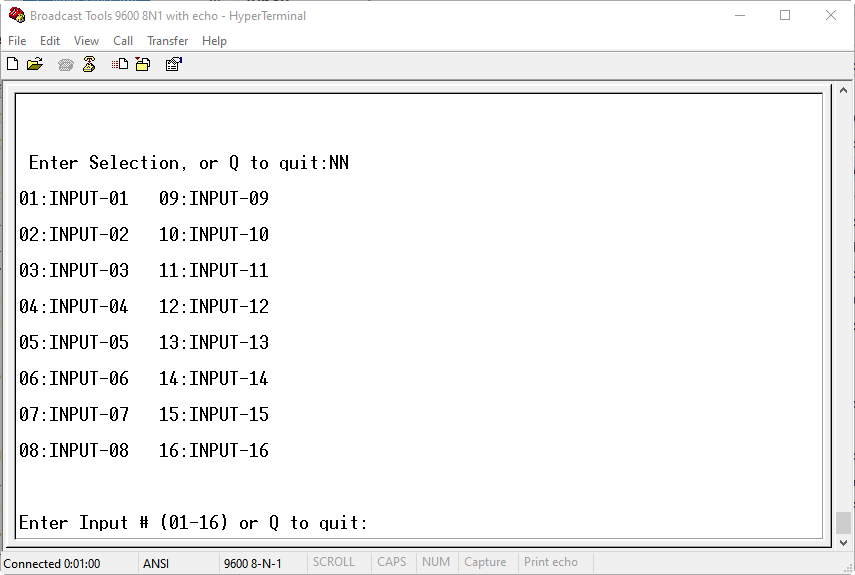Click the 10:INPUT-10 terminal entry
The height and width of the screenshot is (575, 855).
[x=214, y=234]
